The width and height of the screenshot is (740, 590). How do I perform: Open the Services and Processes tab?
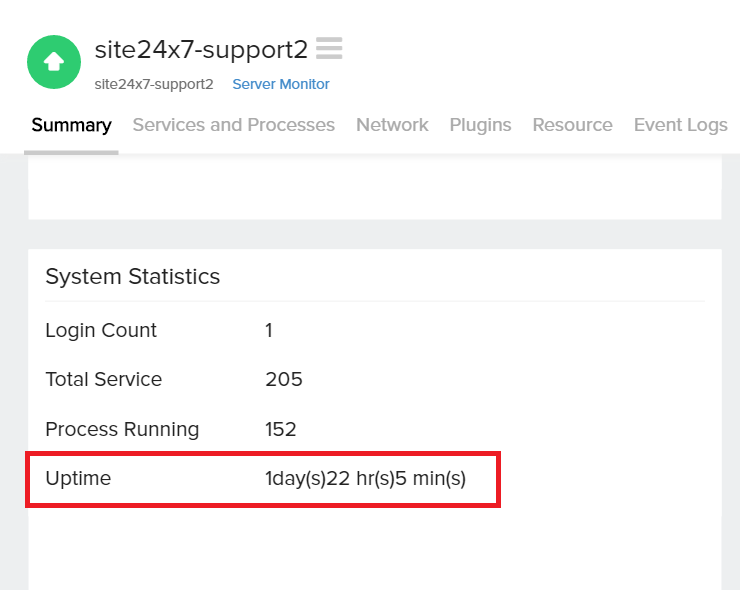click(x=234, y=125)
